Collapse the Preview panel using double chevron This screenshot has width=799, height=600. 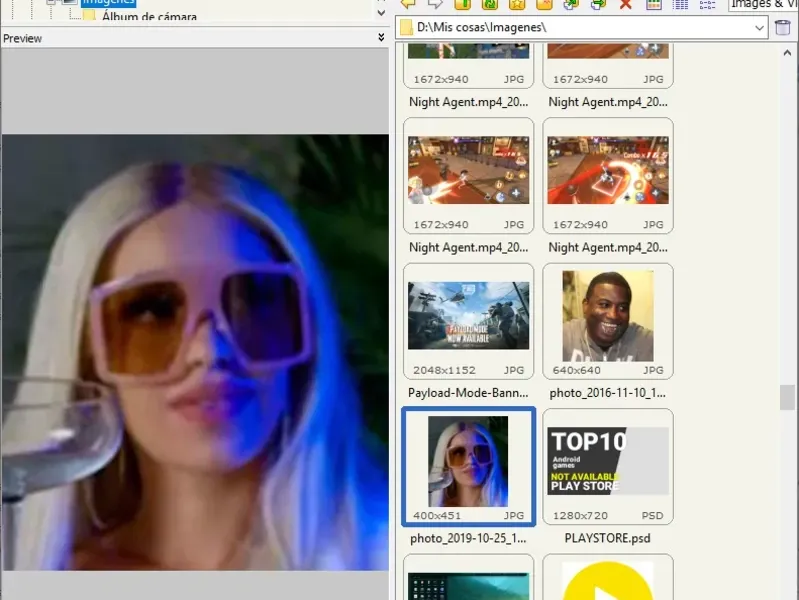tap(381, 38)
